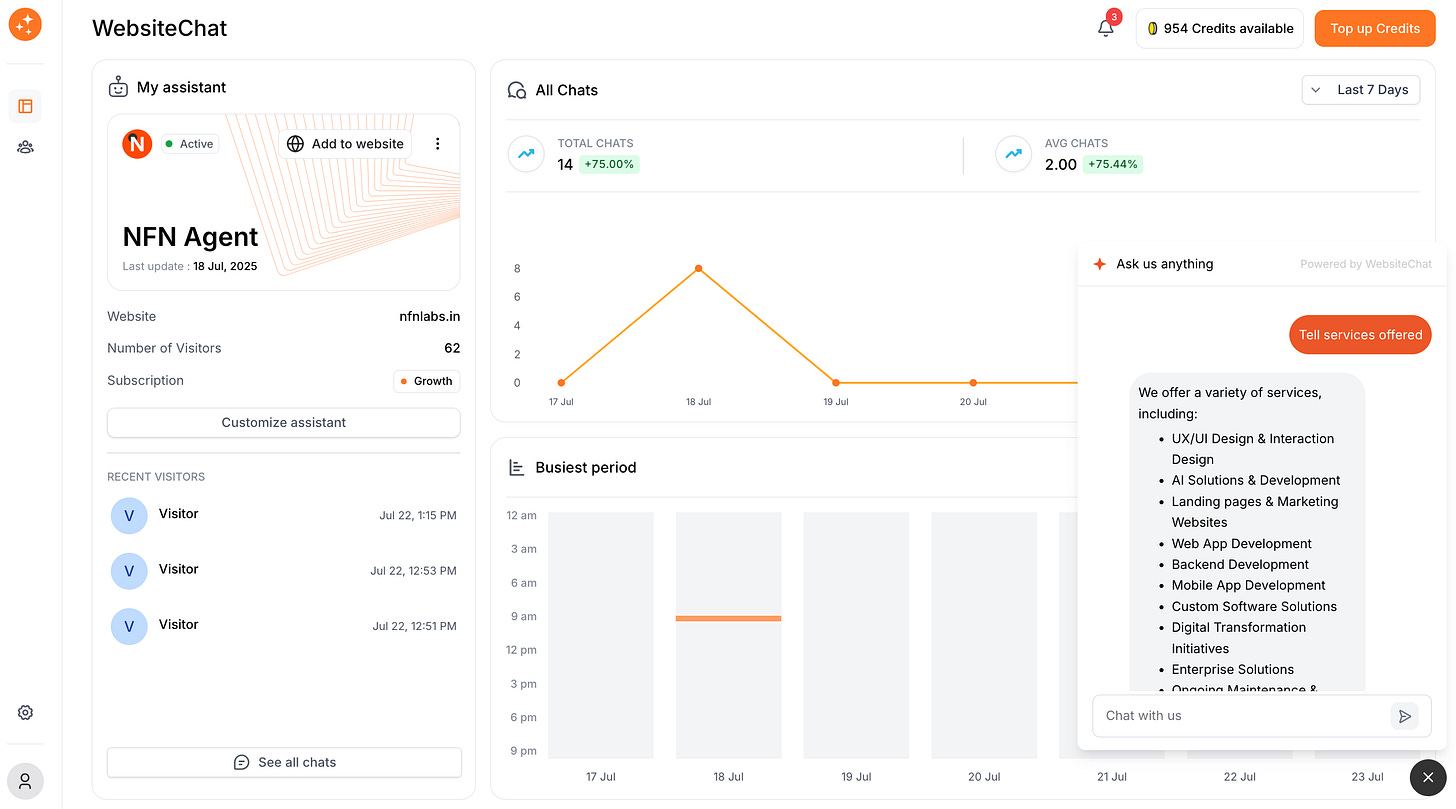Screen dimensions: 1456x809
Task: Click the Chat with us input field
Action: (1242, 716)
